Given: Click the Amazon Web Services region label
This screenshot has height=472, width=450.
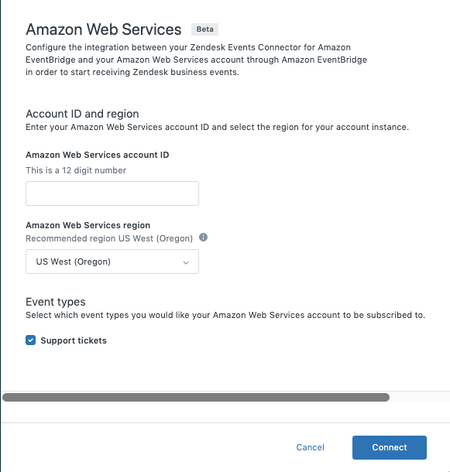Looking at the screenshot, I should (x=88, y=225).
